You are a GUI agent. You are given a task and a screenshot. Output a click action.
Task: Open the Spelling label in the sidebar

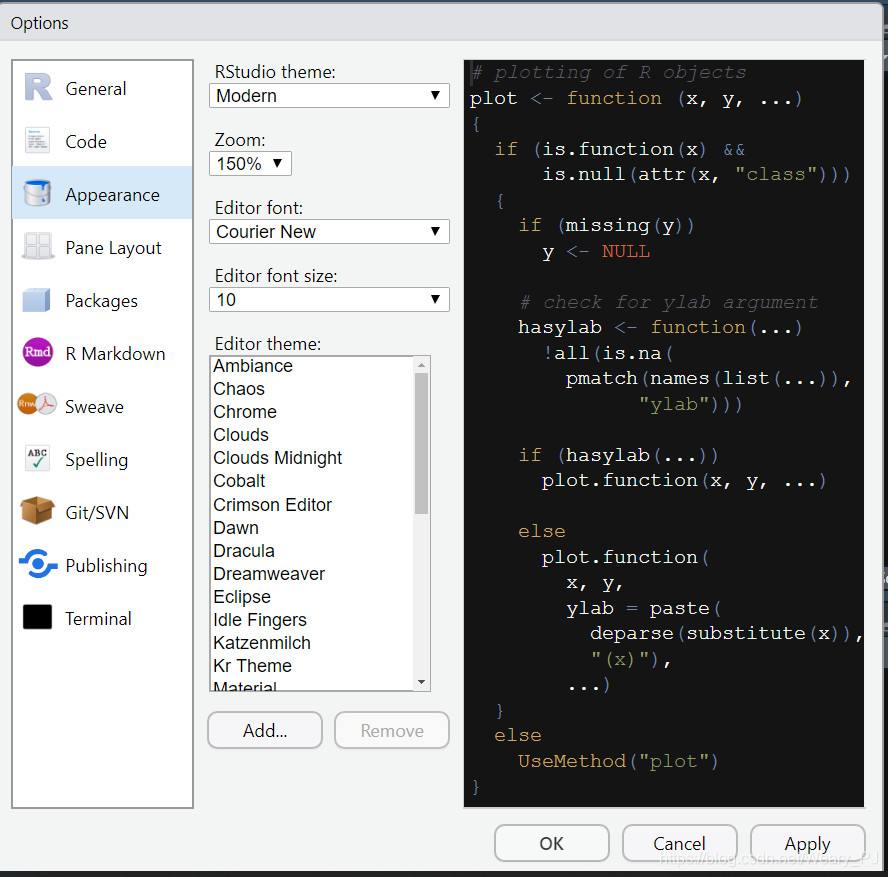[96, 460]
